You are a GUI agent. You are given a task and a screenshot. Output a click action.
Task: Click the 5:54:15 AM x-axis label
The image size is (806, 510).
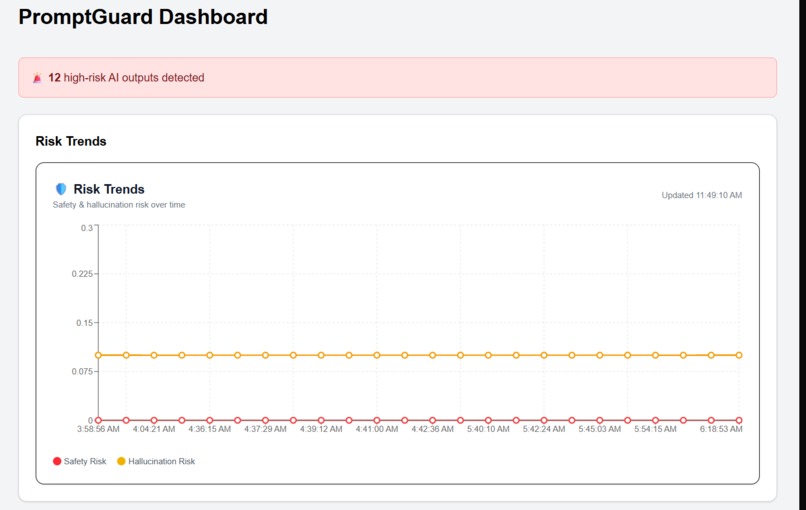pyautogui.click(x=655, y=429)
